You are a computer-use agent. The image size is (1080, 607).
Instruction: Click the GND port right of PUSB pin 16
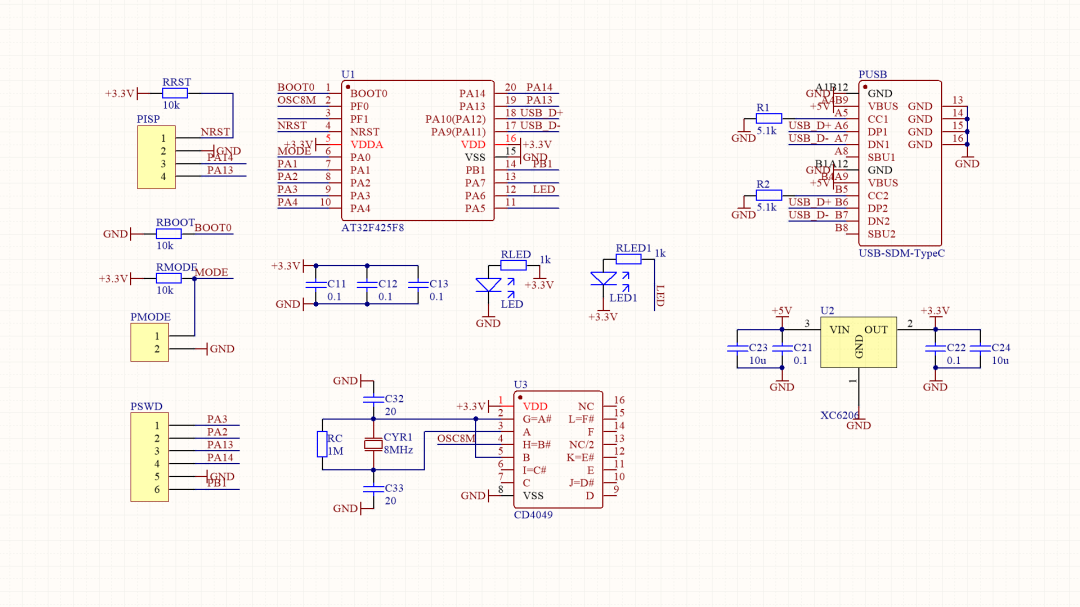(x=967, y=162)
